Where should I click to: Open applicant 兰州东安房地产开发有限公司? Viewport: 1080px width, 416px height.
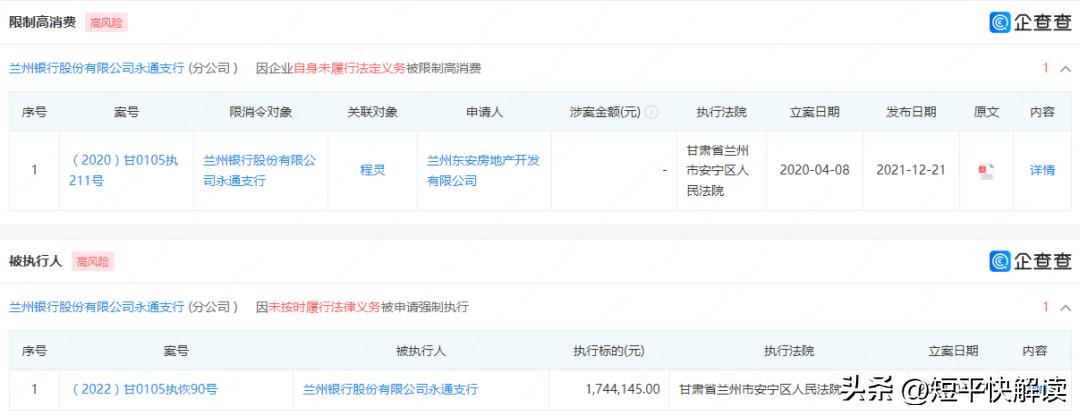(484, 171)
